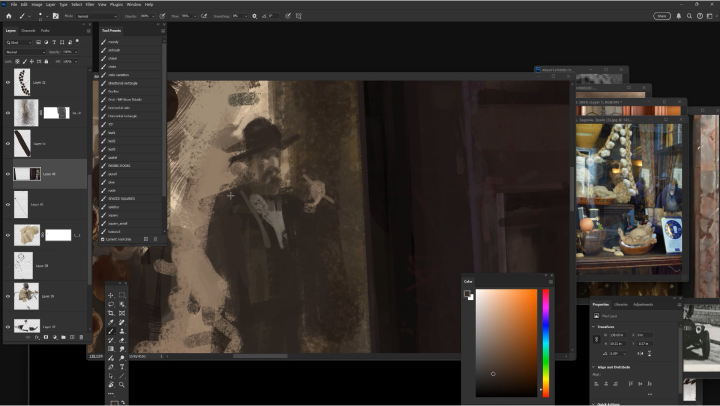Click the flip vertical icon in Properties
720x406 pixels.
click(649, 353)
